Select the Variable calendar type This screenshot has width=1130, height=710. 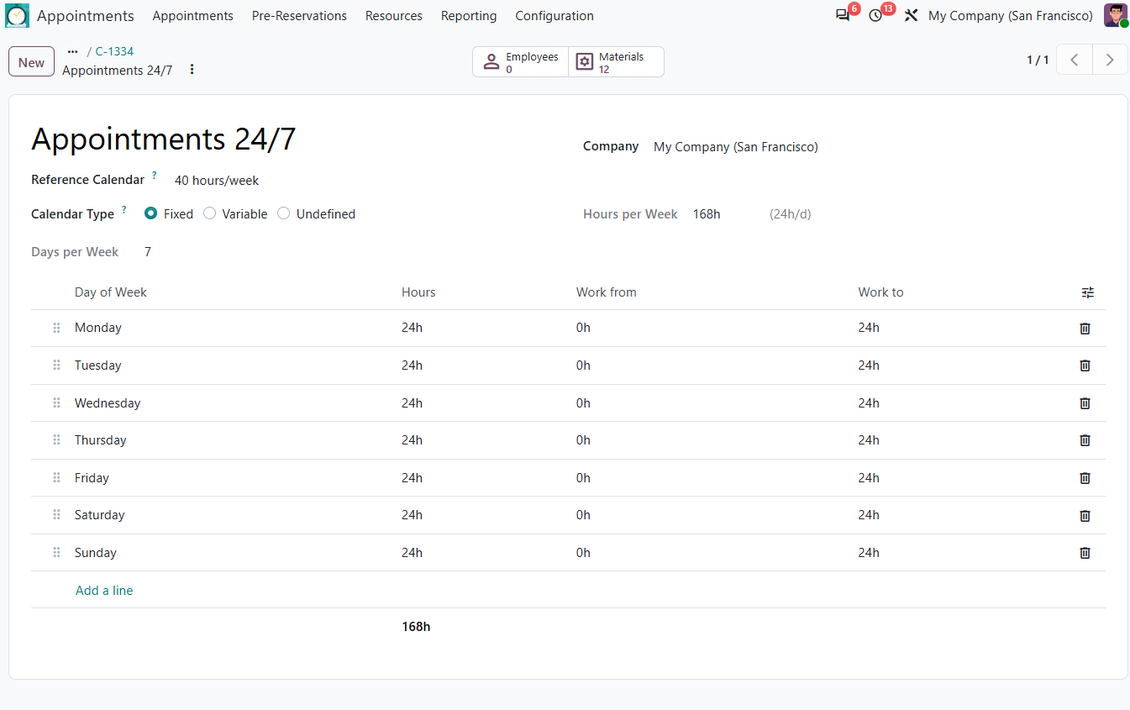tap(209, 213)
